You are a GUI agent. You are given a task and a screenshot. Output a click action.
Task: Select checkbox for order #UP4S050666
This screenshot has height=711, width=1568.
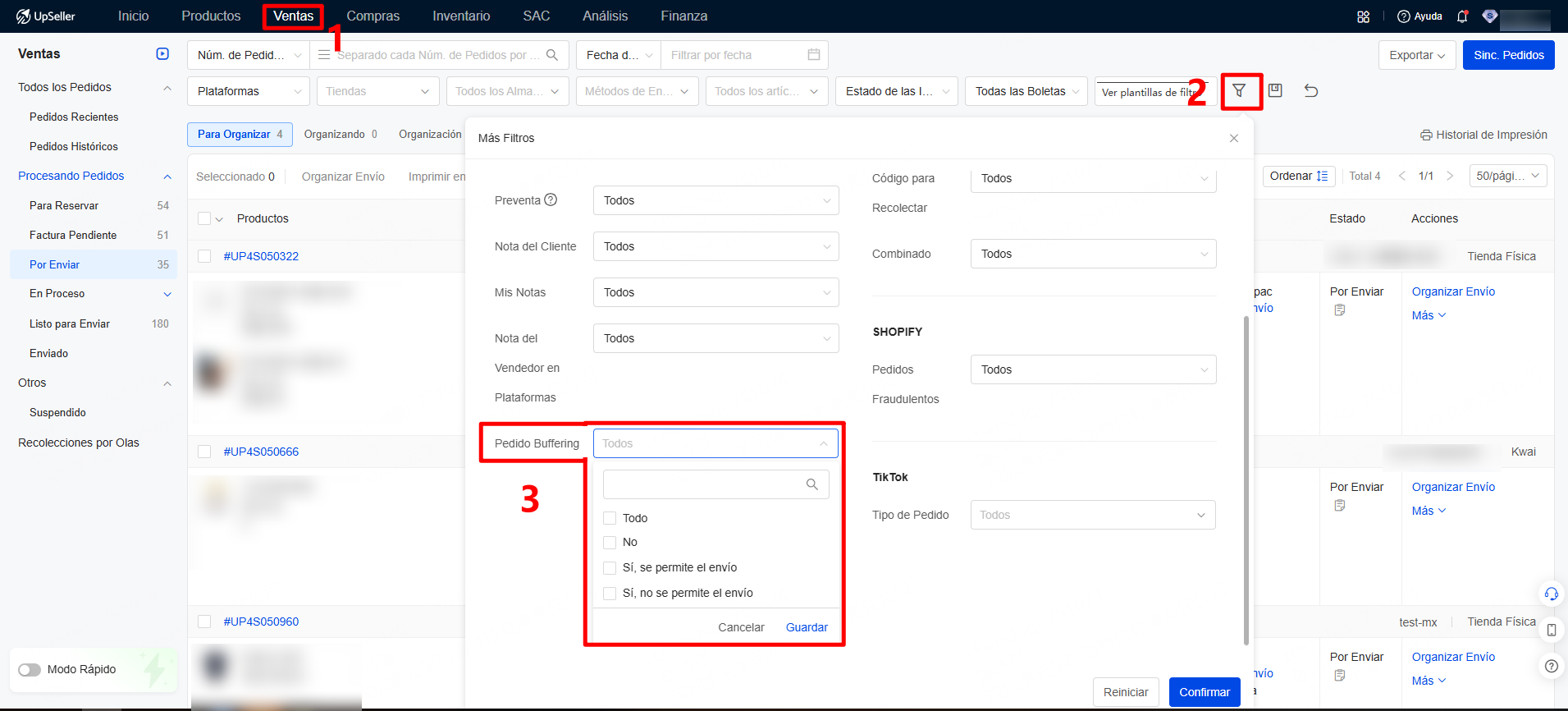(205, 452)
